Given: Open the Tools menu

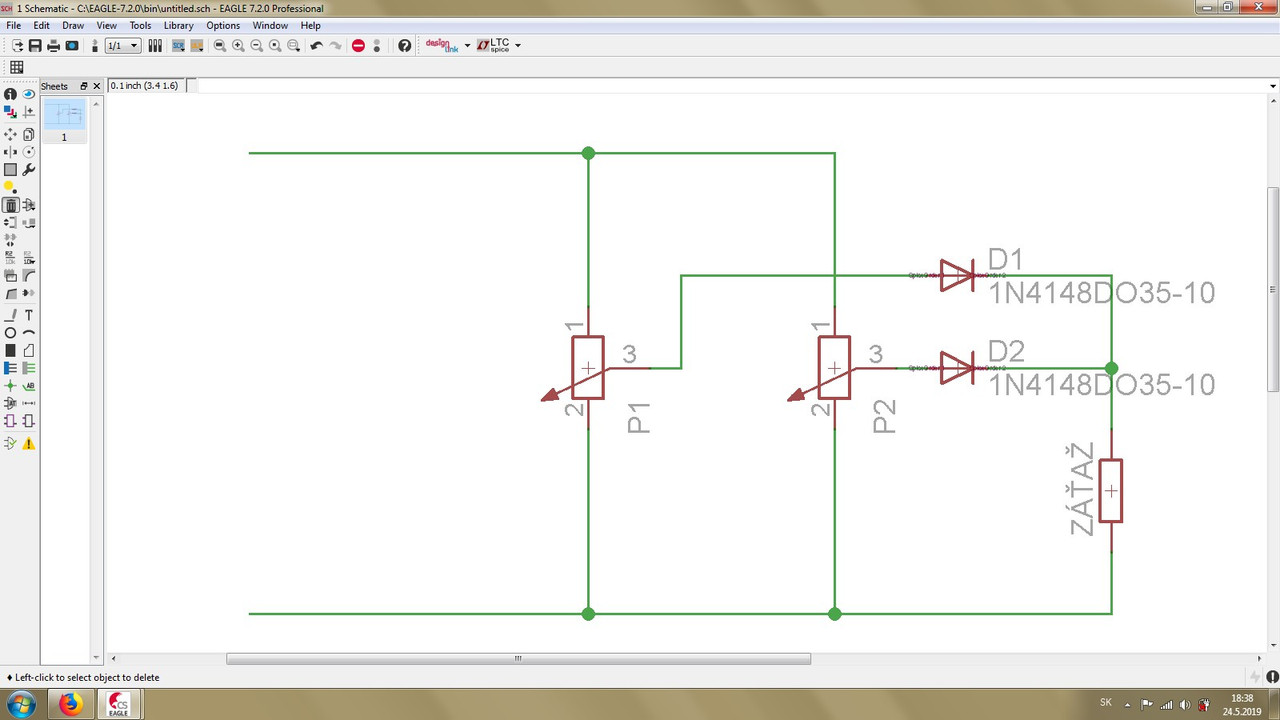Looking at the screenshot, I should coord(141,25).
